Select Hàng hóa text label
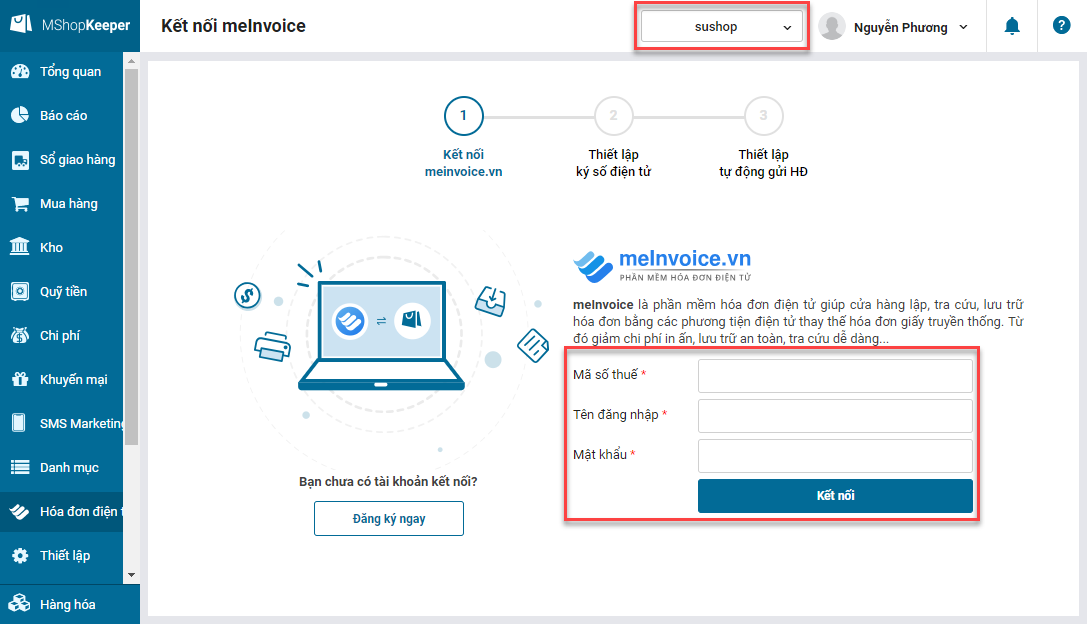 [68, 605]
